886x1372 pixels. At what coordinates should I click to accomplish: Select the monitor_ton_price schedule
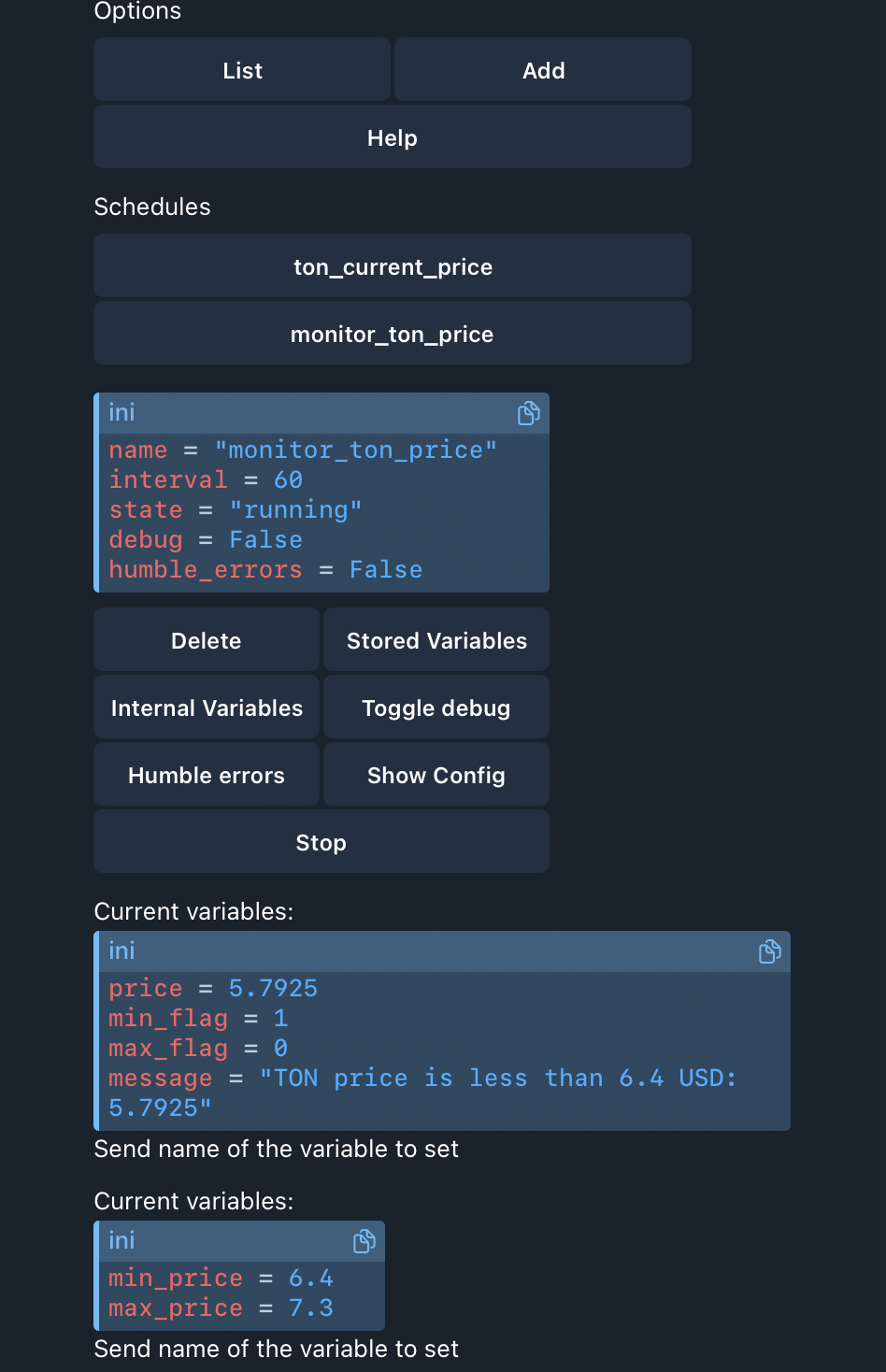392,334
